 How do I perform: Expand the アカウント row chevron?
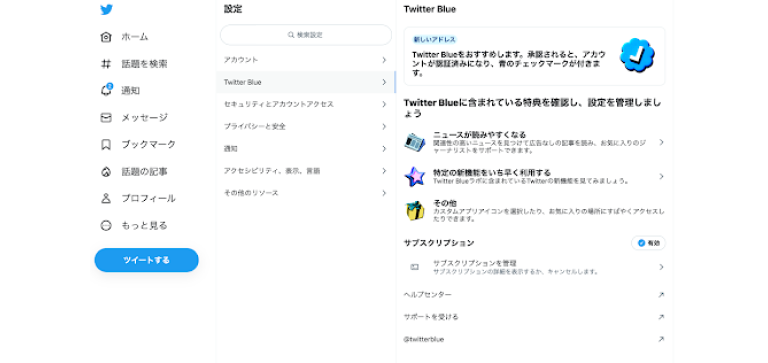(x=384, y=60)
